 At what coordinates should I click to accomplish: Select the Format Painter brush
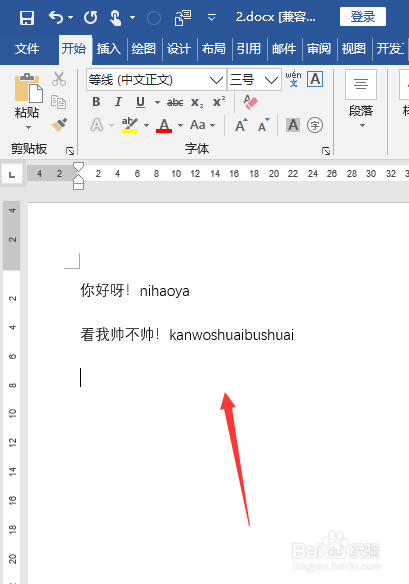59,125
